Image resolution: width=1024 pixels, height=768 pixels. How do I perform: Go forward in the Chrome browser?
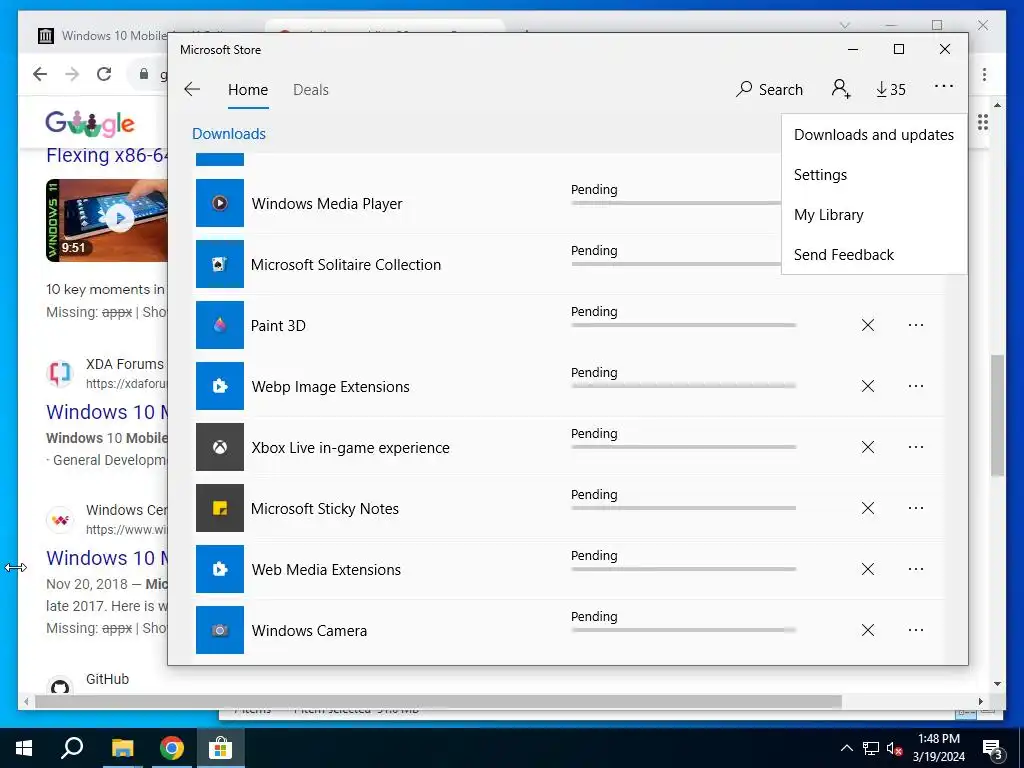tap(72, 74)
